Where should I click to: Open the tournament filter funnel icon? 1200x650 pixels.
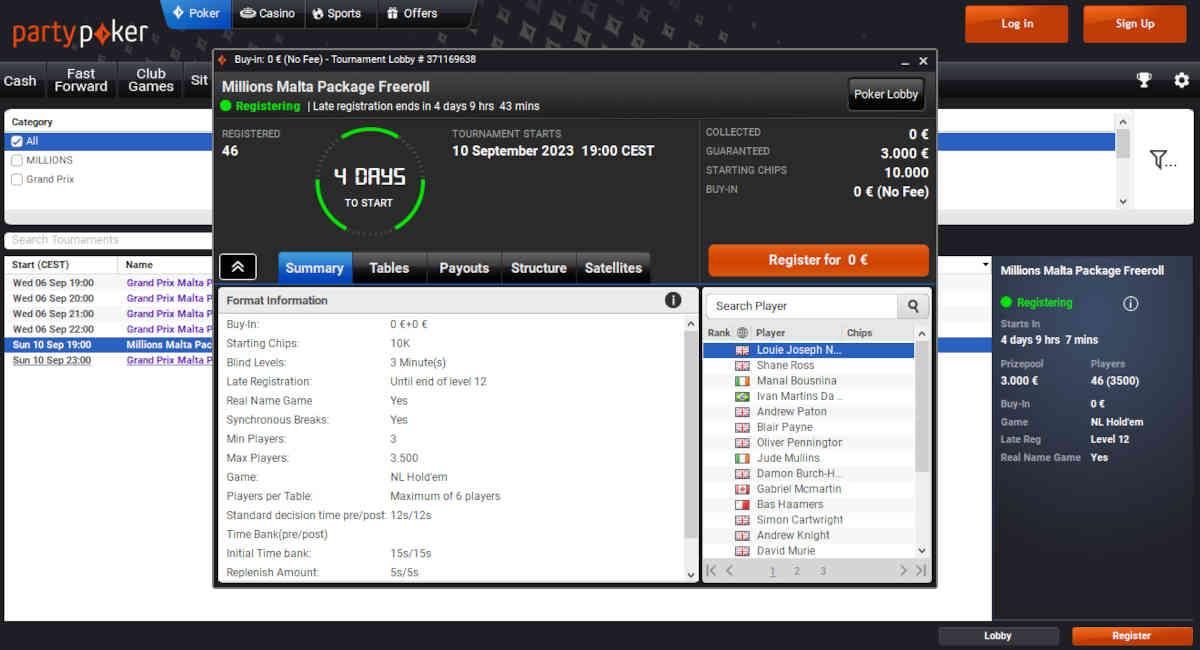(x=1162, y=160)
